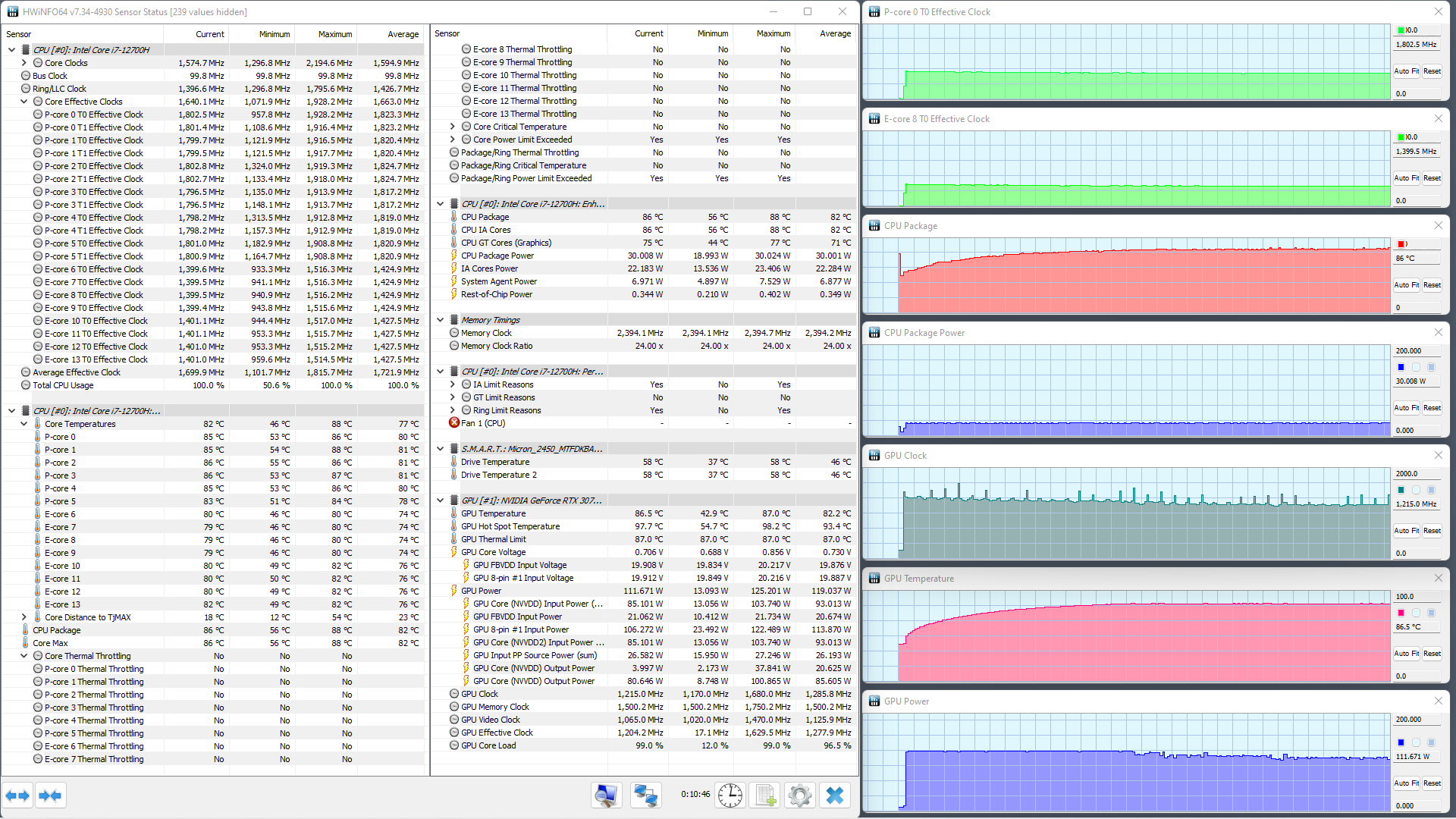The width and height of the screenshot is (1456, 819).
Task: Expand the IA Limit Reasons entry
Action: [453, 384]
